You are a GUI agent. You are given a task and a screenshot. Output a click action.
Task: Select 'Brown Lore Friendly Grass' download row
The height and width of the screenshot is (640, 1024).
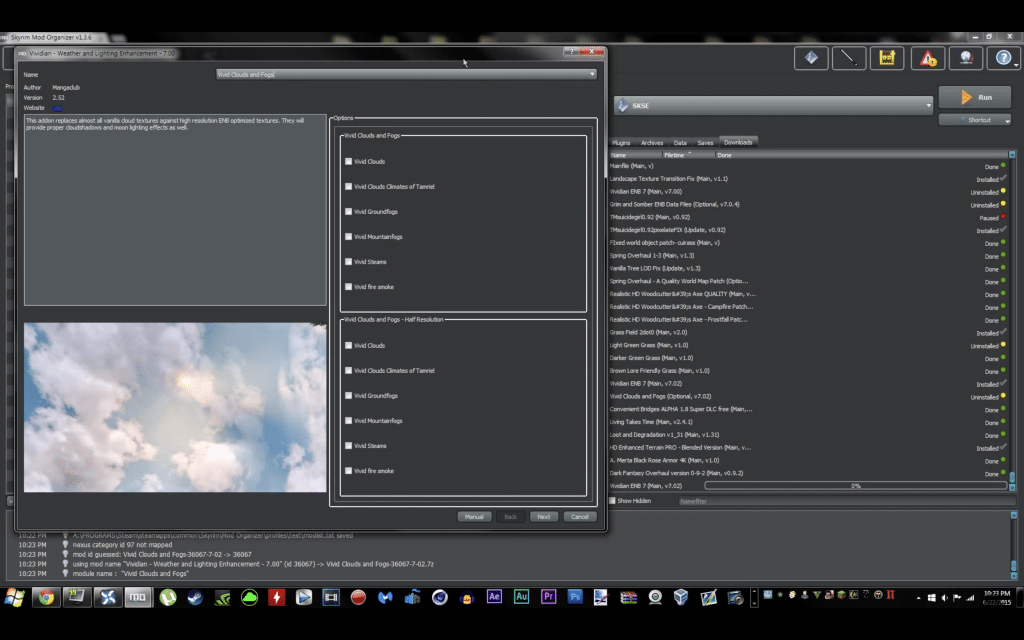click(x=808, y=371)
